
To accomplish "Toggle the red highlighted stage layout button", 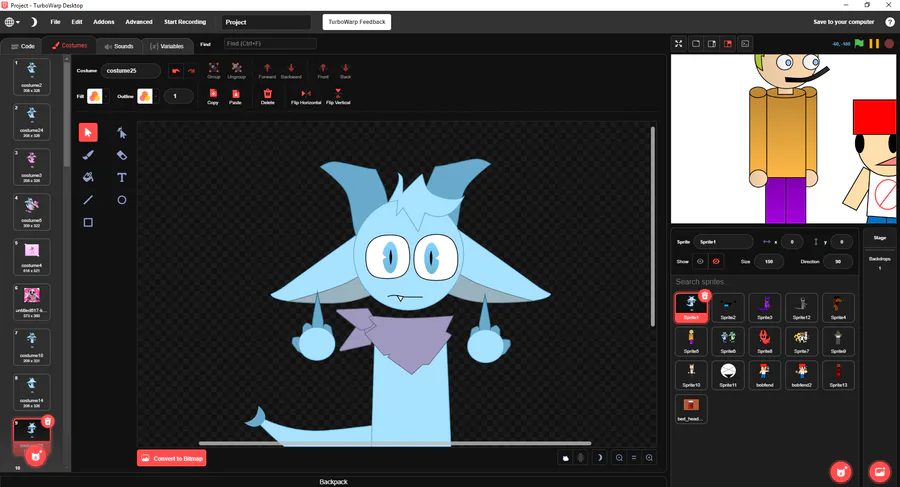I will (x=728, y=44).
